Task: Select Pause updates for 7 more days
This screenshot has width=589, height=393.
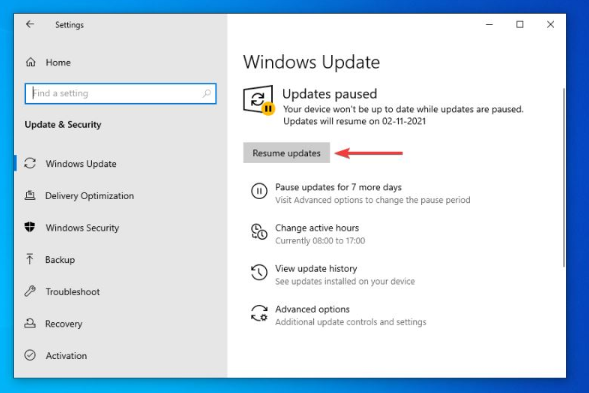Action: click(338, 187)
